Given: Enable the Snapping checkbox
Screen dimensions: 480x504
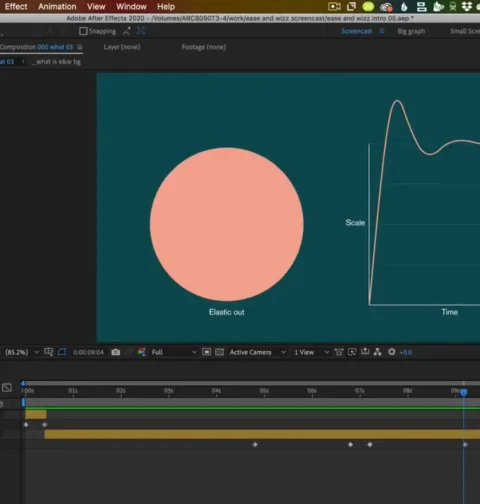Looking at the screenshot, I should pos(83,31).
